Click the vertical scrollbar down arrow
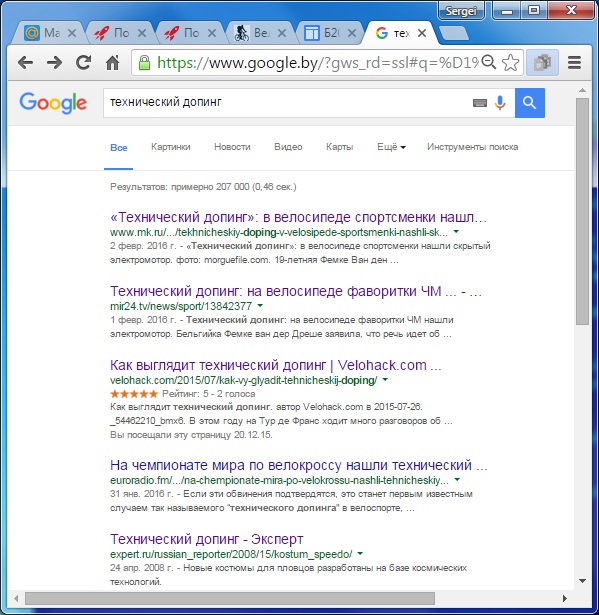 pos(583,581)
